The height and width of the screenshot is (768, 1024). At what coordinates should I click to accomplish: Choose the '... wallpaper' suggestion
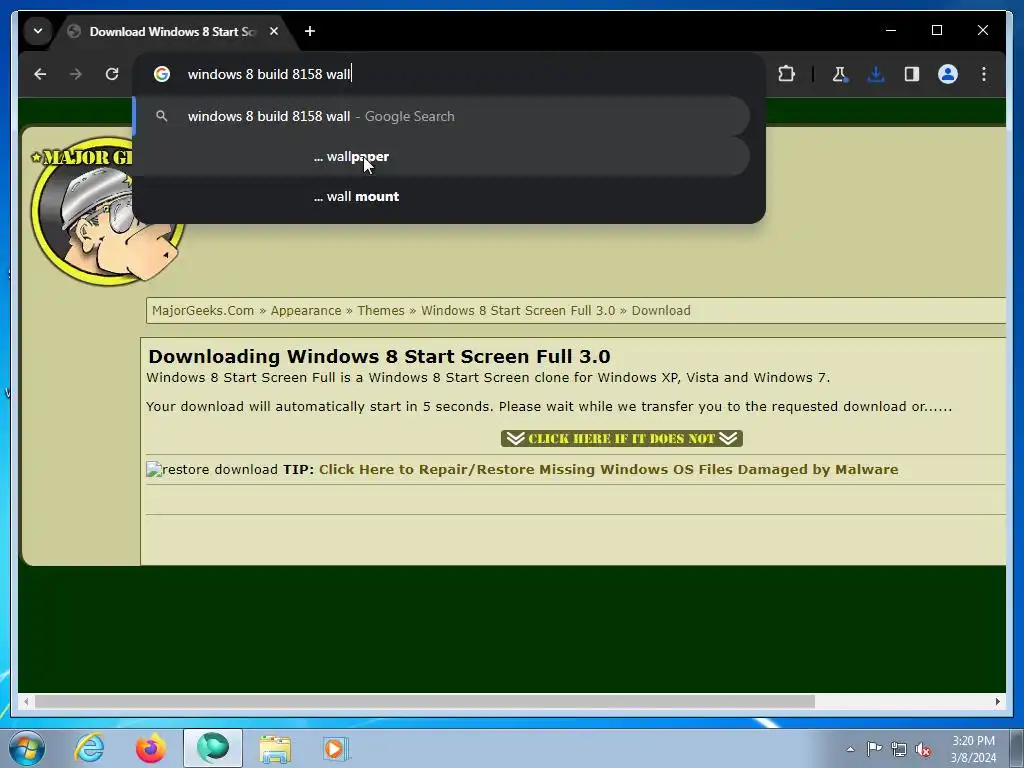(442, 157)
